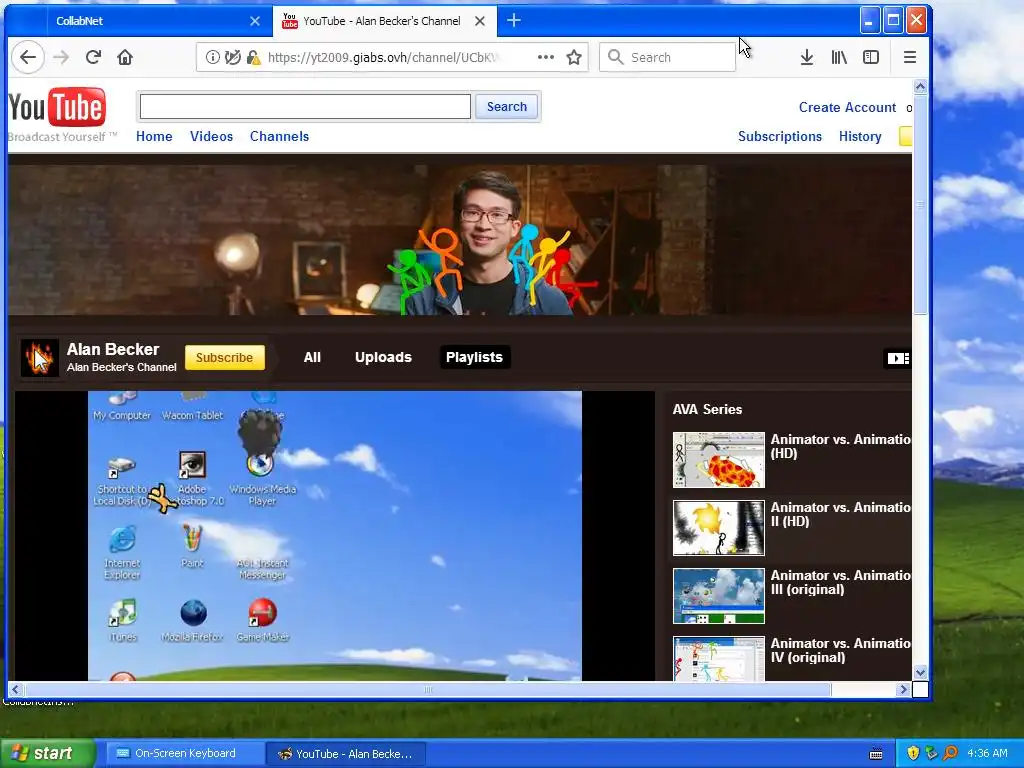Image resolution: width=1024 pixels, height=768 pixels.
Task: Click the security shield tray icon
Action: click(x=913, y=754)
